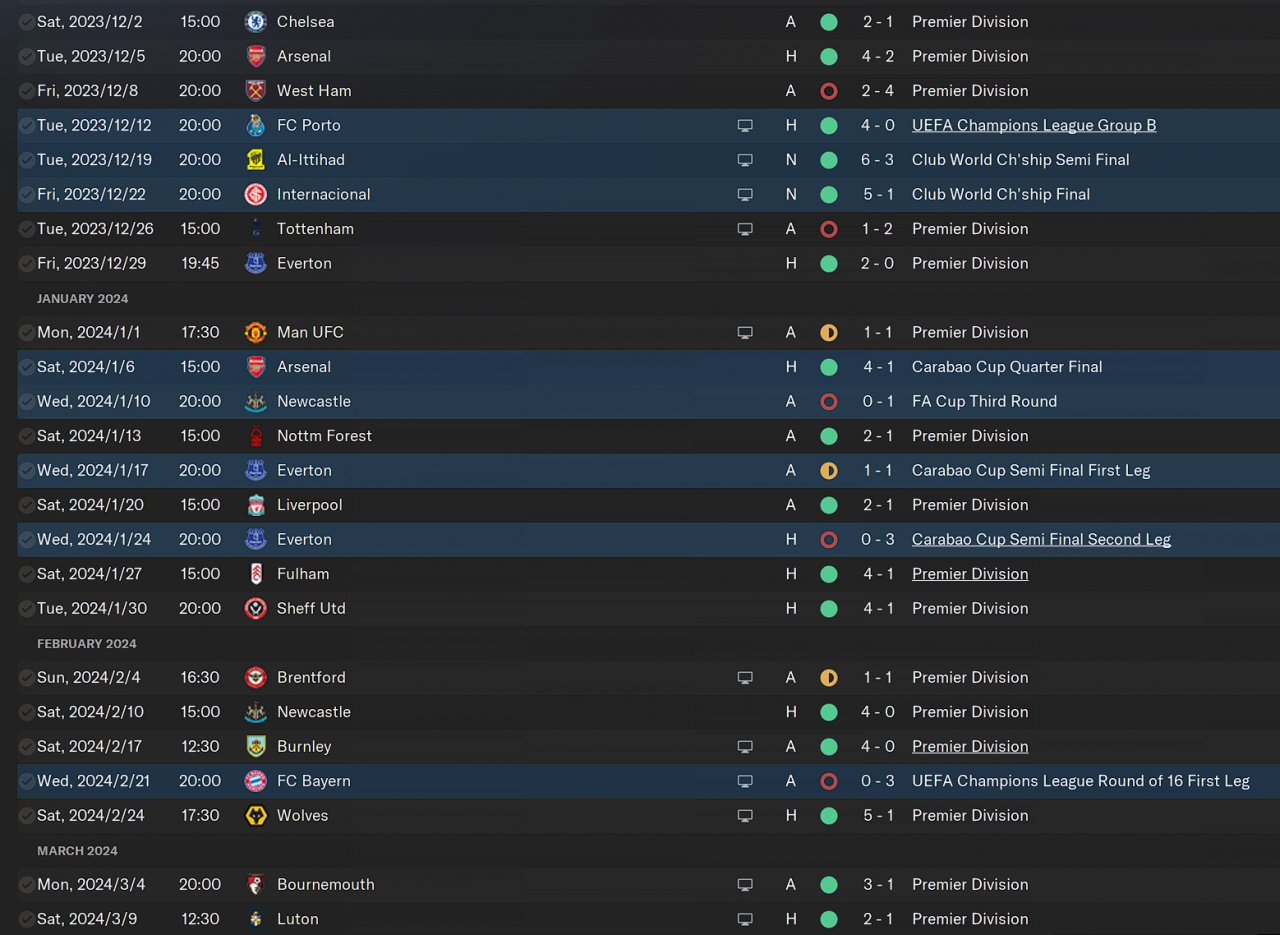The height and width of the screenshot is (935, 1280).
Task: Collapse the MARCH 2024 month section
Action: coord(77,850)
